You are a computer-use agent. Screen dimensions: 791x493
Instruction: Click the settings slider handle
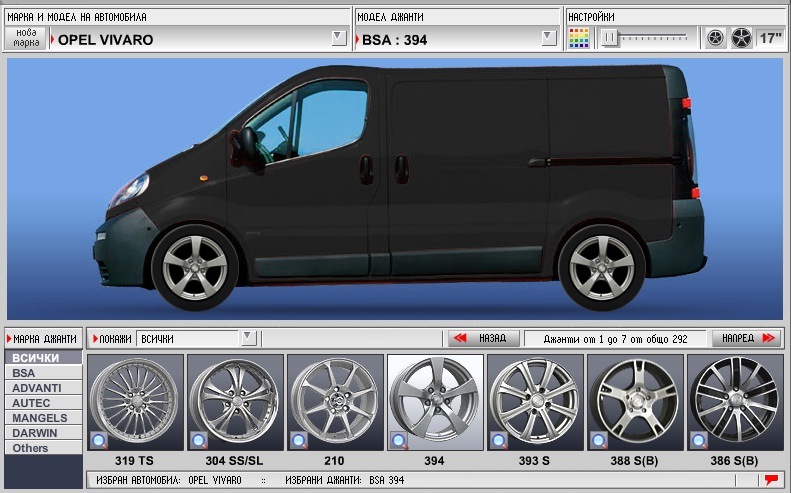click(610, 37)
